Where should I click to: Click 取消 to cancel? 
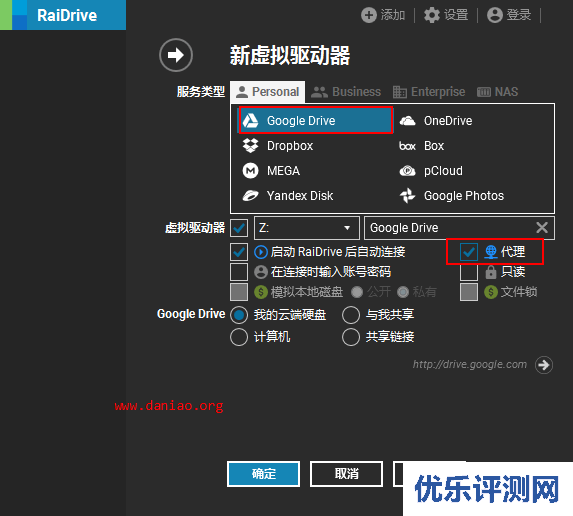tap(346, 474)
